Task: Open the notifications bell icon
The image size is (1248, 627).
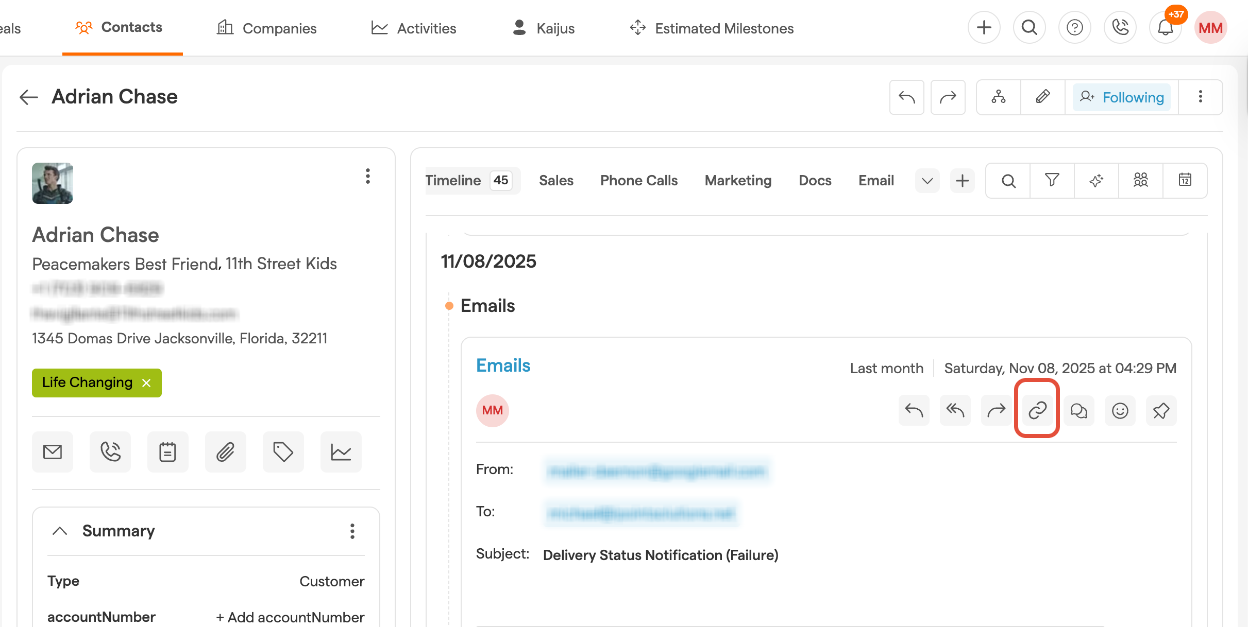Action: point(1165,28)
